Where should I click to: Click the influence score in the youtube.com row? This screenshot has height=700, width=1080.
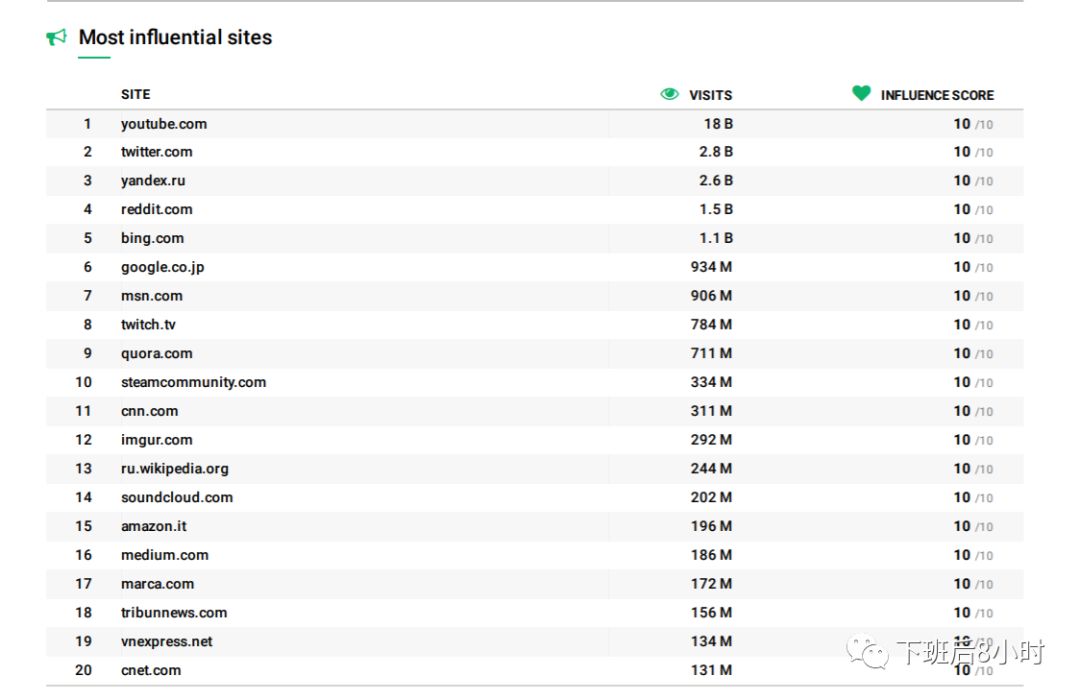(x=973, y=124)
